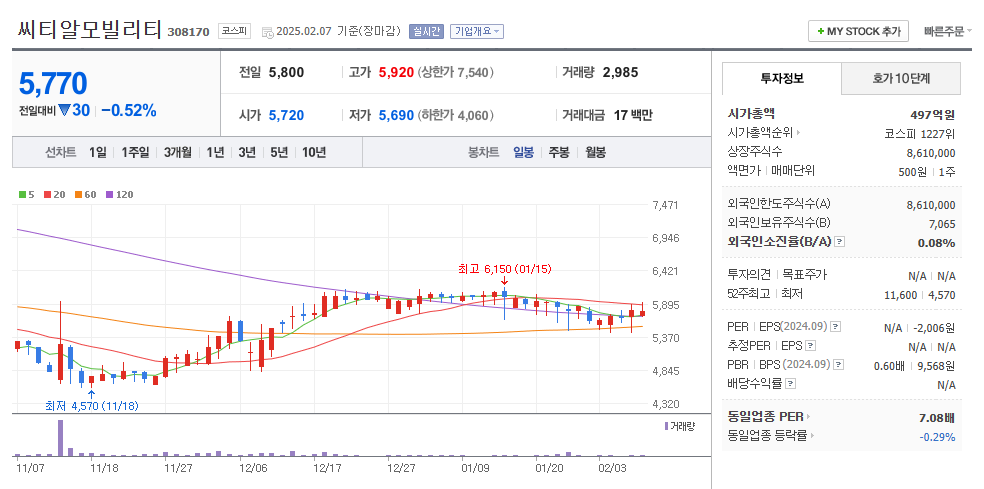Click the arrow beside 동일업종 PER
The image size is (984, 489).
[808, 416]
